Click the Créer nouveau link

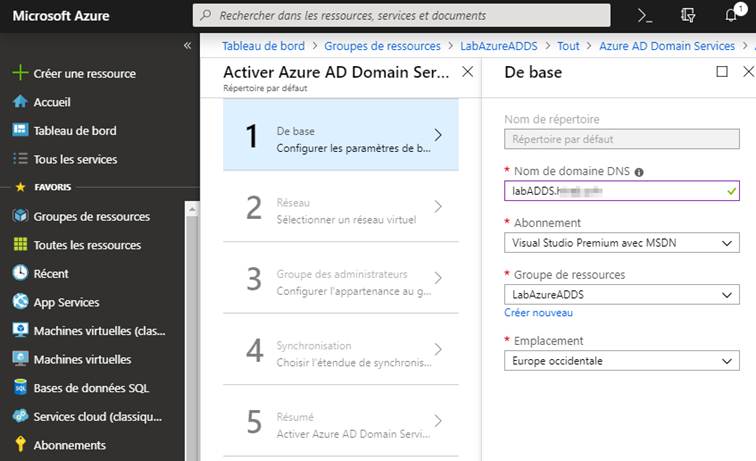(538, 312)
